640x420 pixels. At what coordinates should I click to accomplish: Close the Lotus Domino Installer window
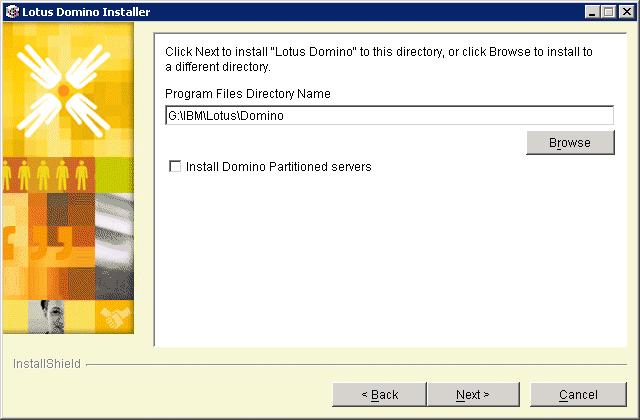(627, 12)
